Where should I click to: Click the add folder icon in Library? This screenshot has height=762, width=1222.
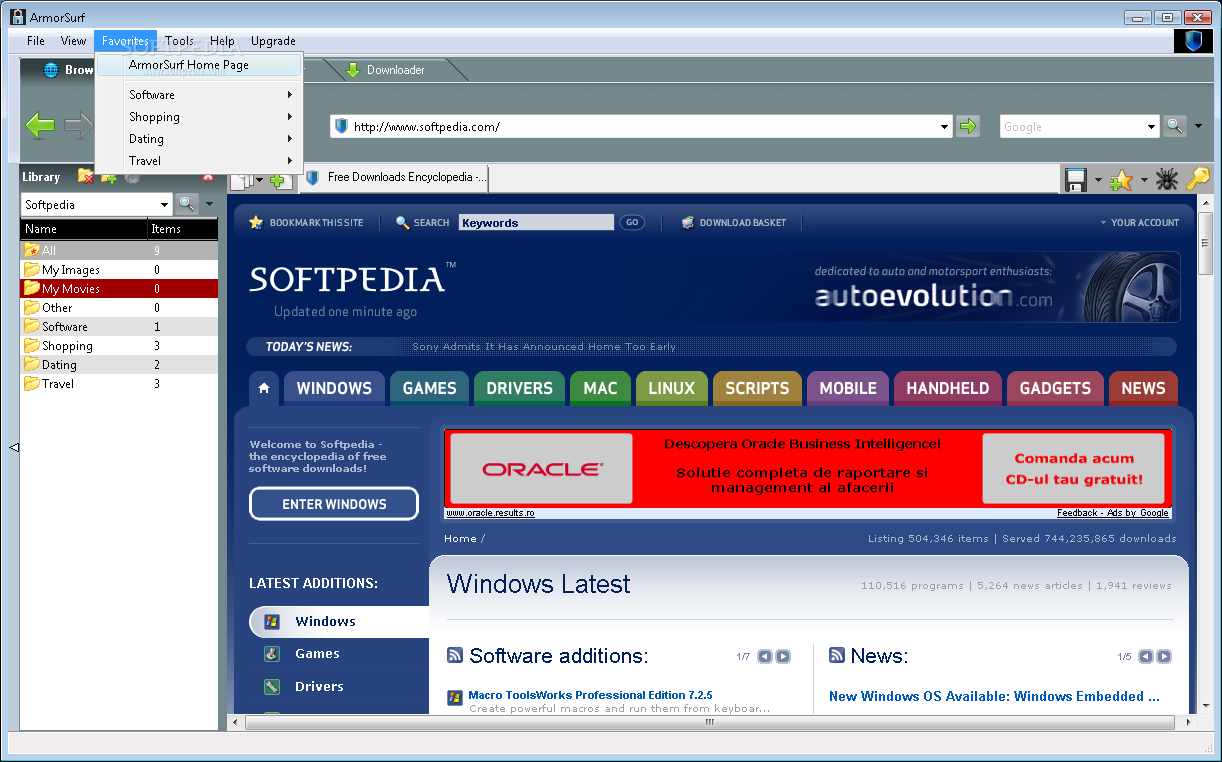[108, 178]
